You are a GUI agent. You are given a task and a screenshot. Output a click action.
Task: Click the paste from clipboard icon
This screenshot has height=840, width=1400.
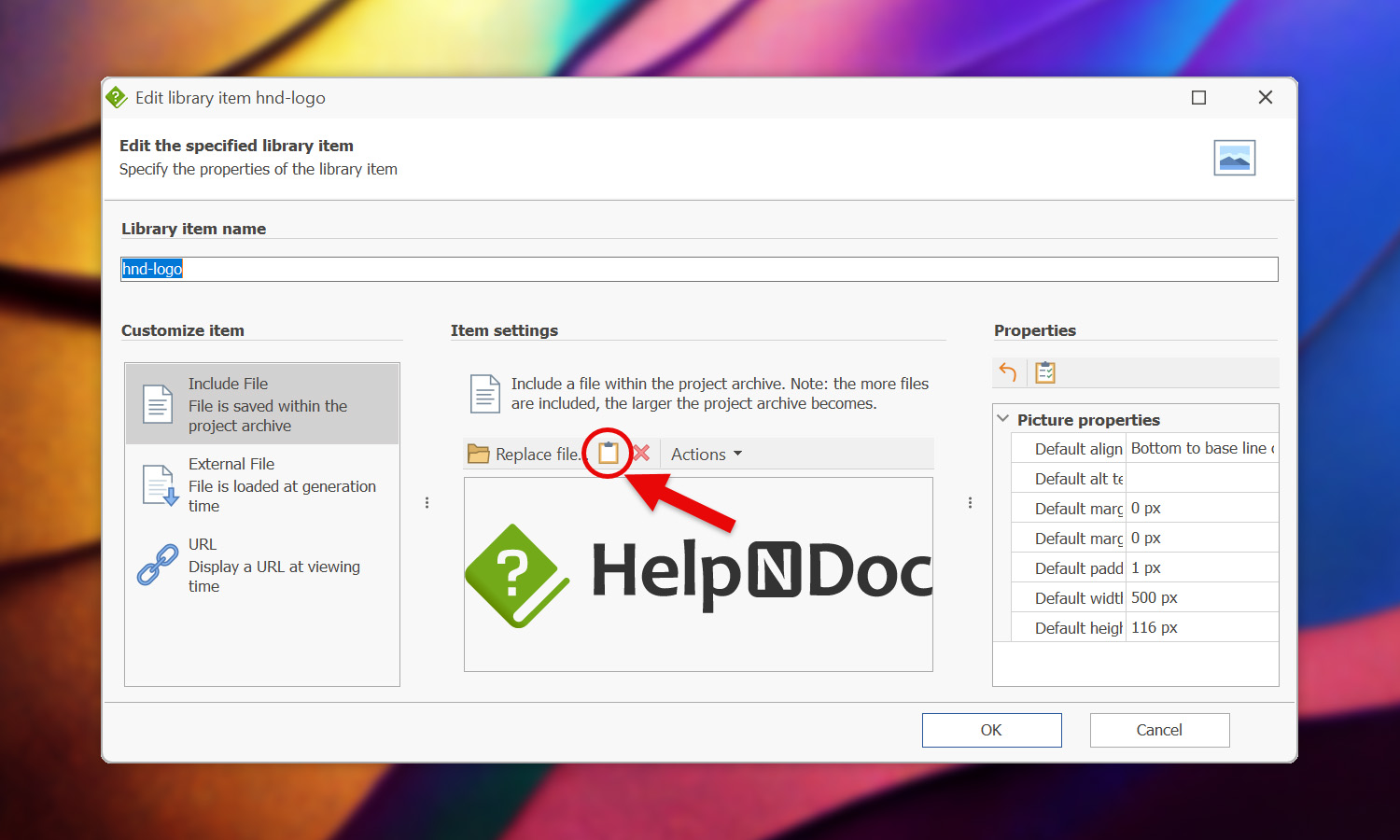coord(609,454)
